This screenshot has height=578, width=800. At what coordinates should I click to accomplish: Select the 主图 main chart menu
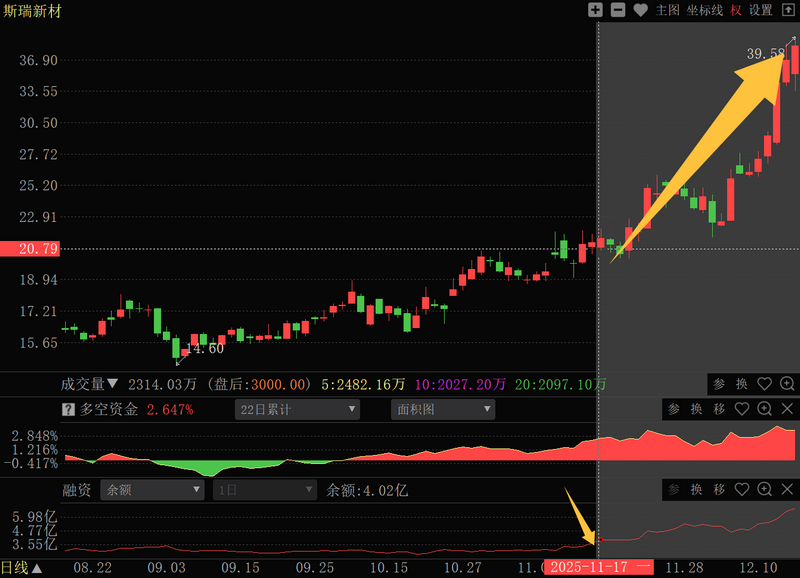pos(667,10)
